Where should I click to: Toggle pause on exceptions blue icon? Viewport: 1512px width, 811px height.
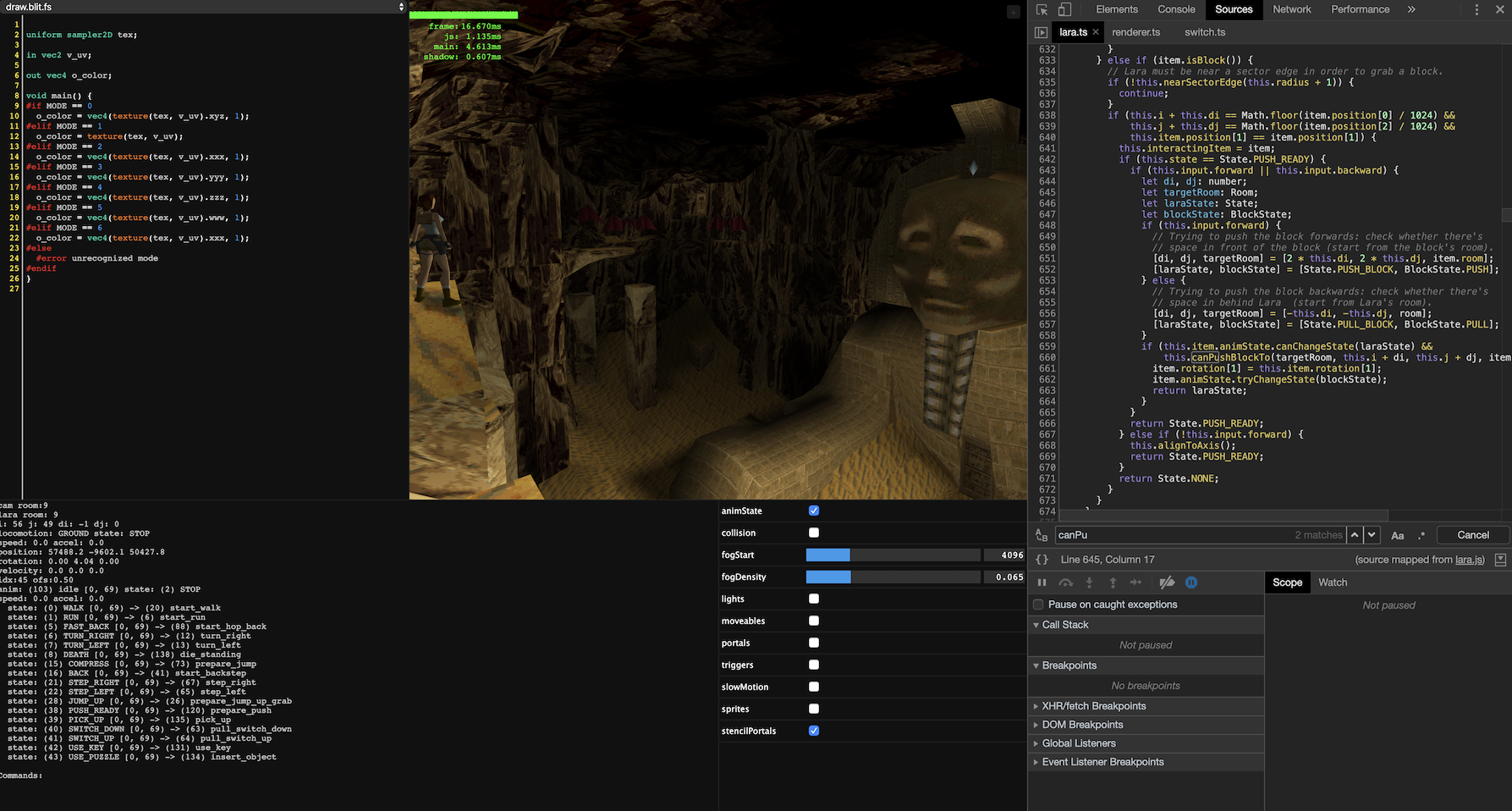[x=1191, y=582]
